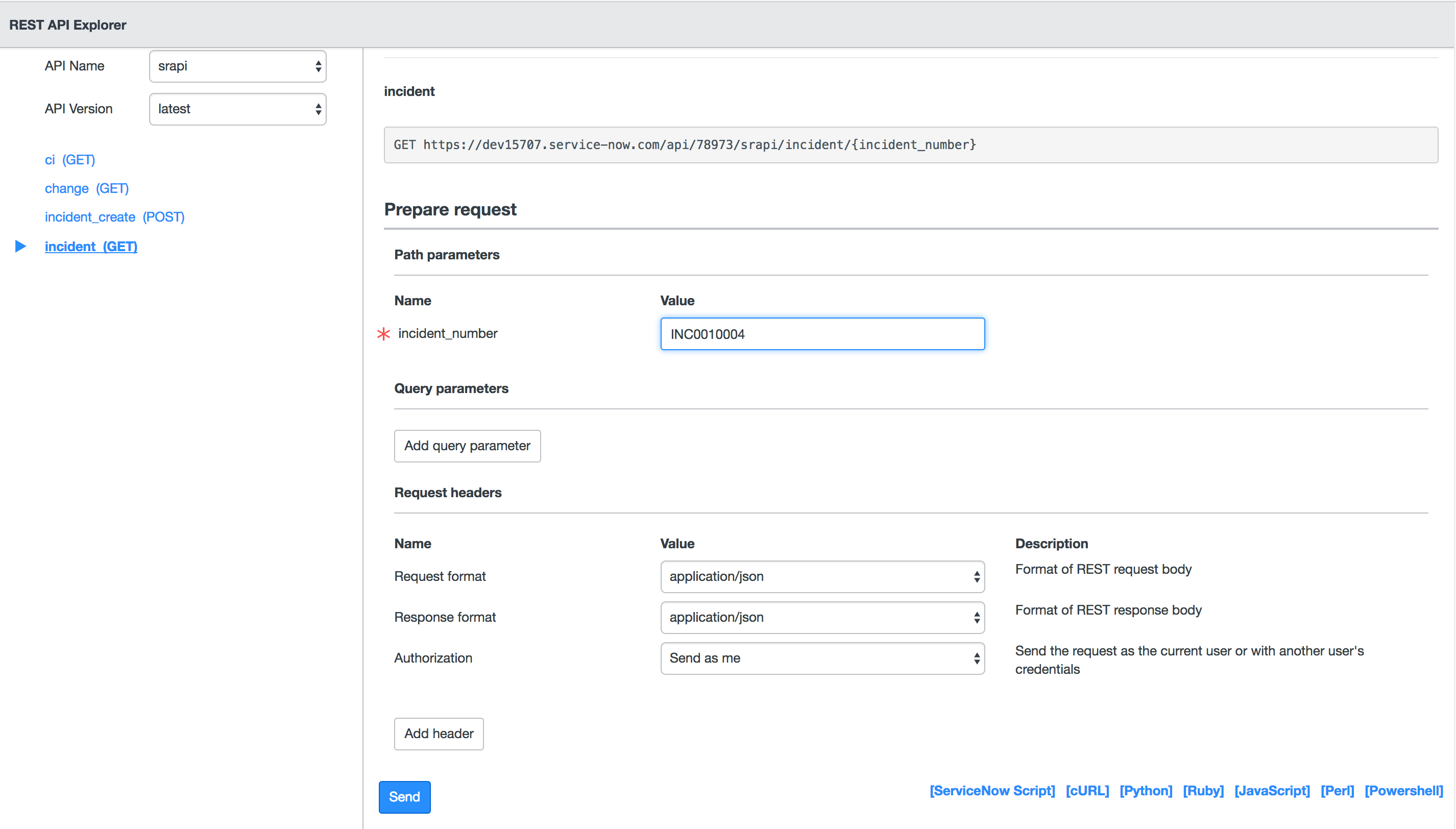The width and height of the screenshot is (1456, 829).
Task: Select the change (GET) resource
Action: (87, 188)
